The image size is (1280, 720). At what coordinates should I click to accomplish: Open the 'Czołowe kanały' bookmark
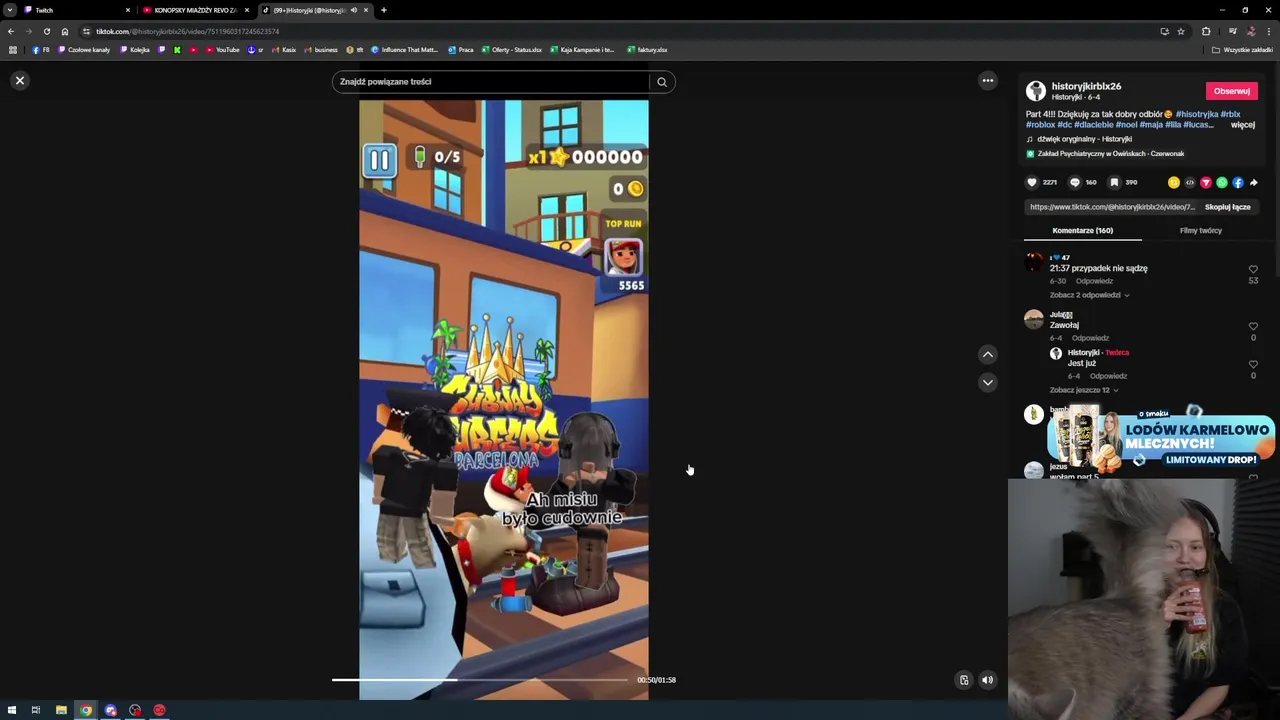click(84, 50)
